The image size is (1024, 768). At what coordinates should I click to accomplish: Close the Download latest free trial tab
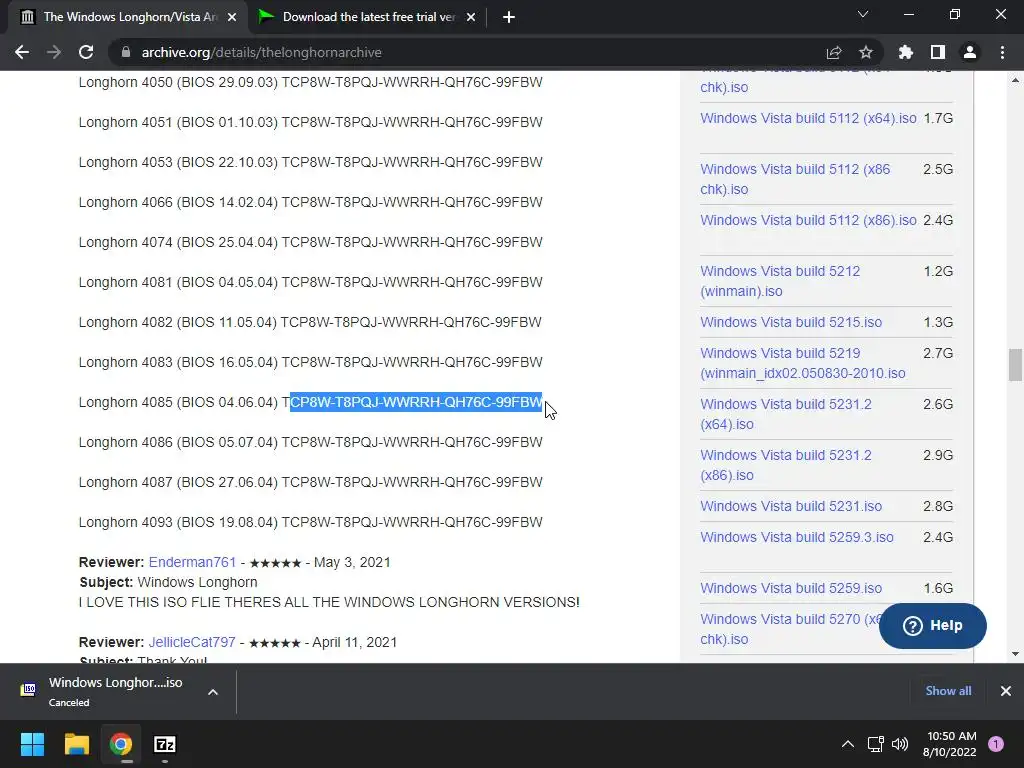tap(471, 17)
